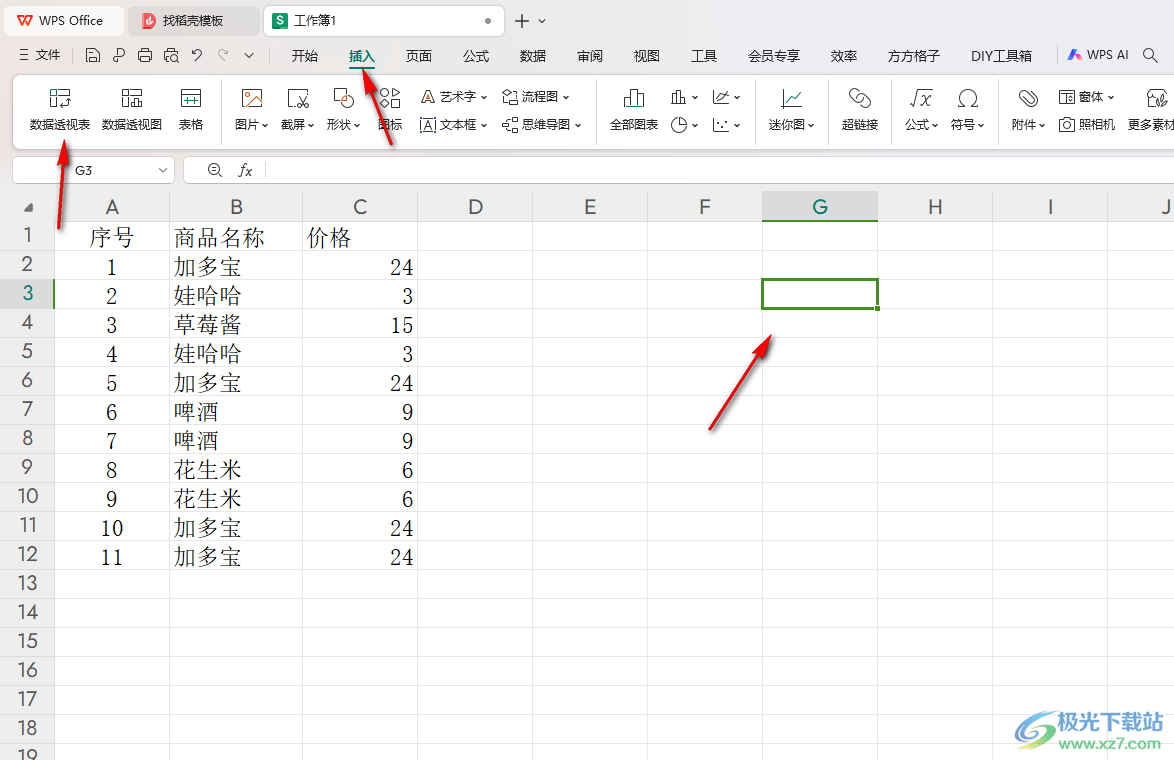The height and width of the screenshot is (760, 1174).
Task: Select row 3 header
Action: (x=27, y=293)
